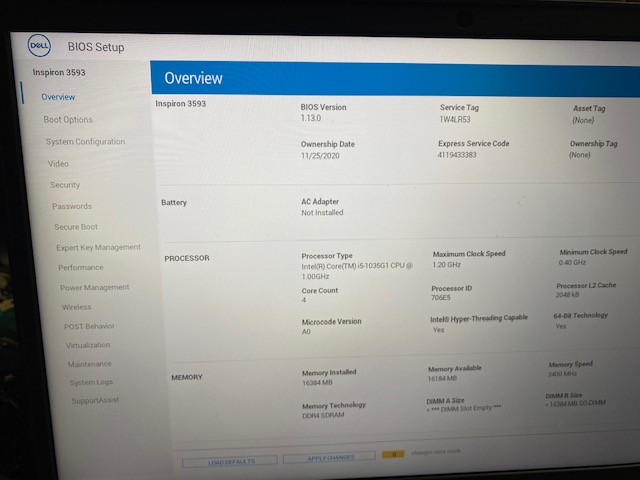The image size is (640, 480).
Task: Click the PROCESSOR section label
Action: [x=187, y=258]
